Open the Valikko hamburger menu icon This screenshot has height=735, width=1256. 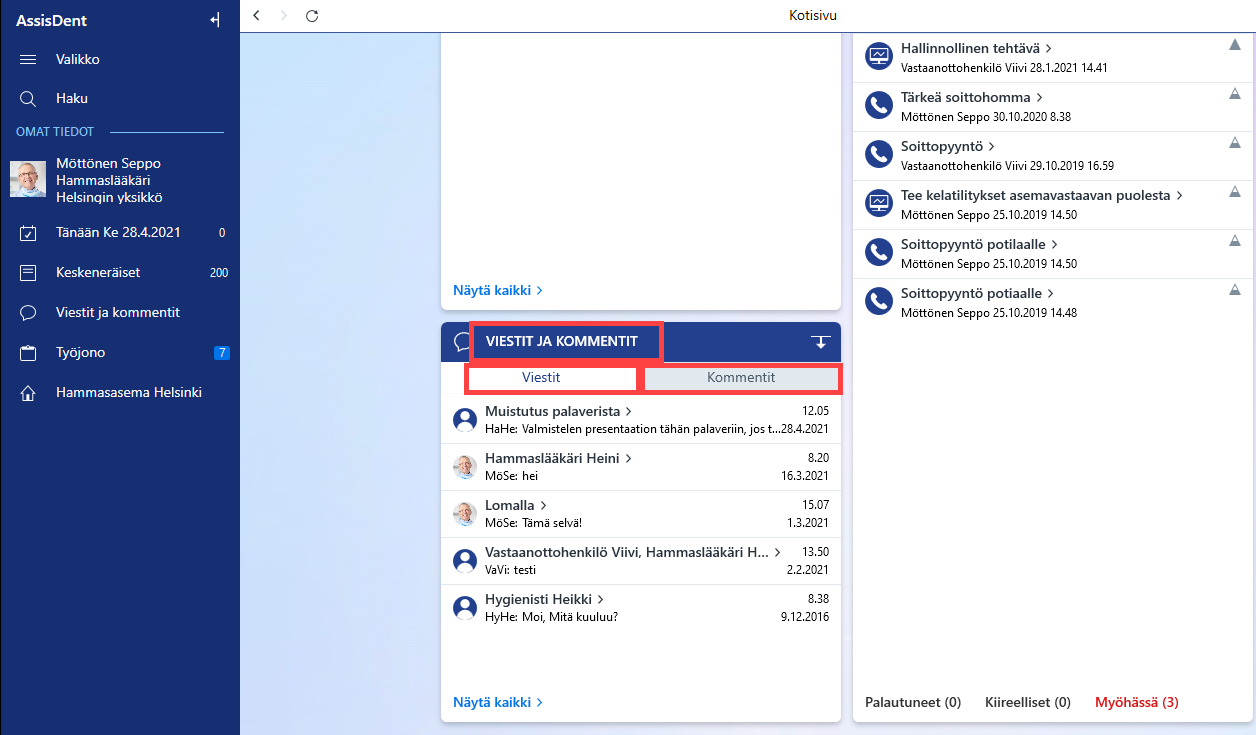pyautogui.click(x=28, y=60)
